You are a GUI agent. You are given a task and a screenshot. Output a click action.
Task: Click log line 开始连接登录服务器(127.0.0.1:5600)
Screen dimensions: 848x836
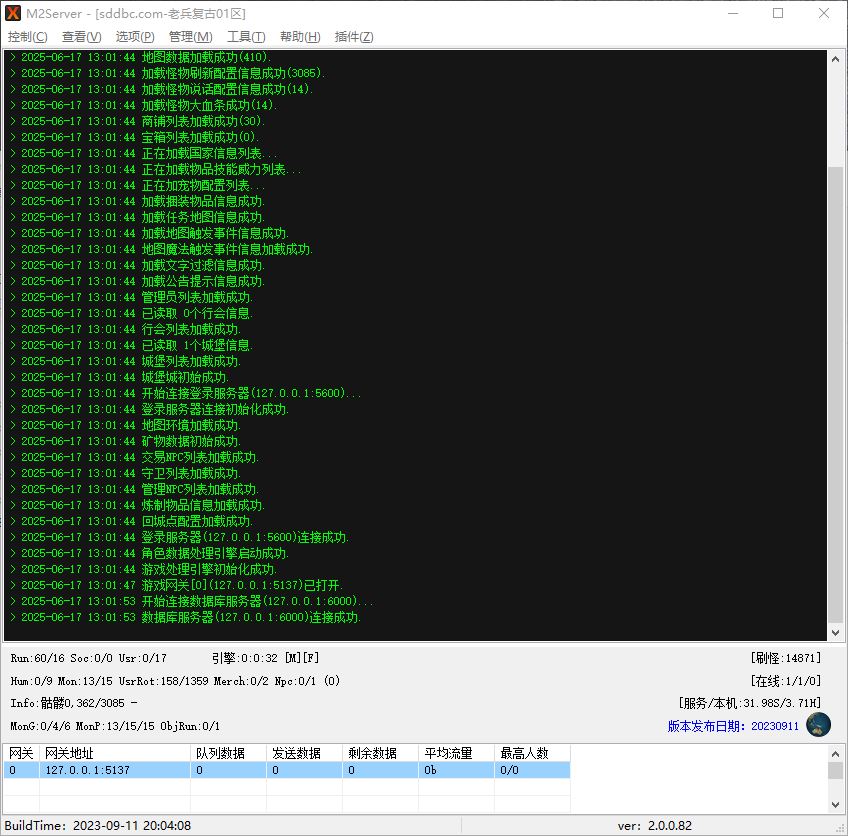(x=186, y=393)
